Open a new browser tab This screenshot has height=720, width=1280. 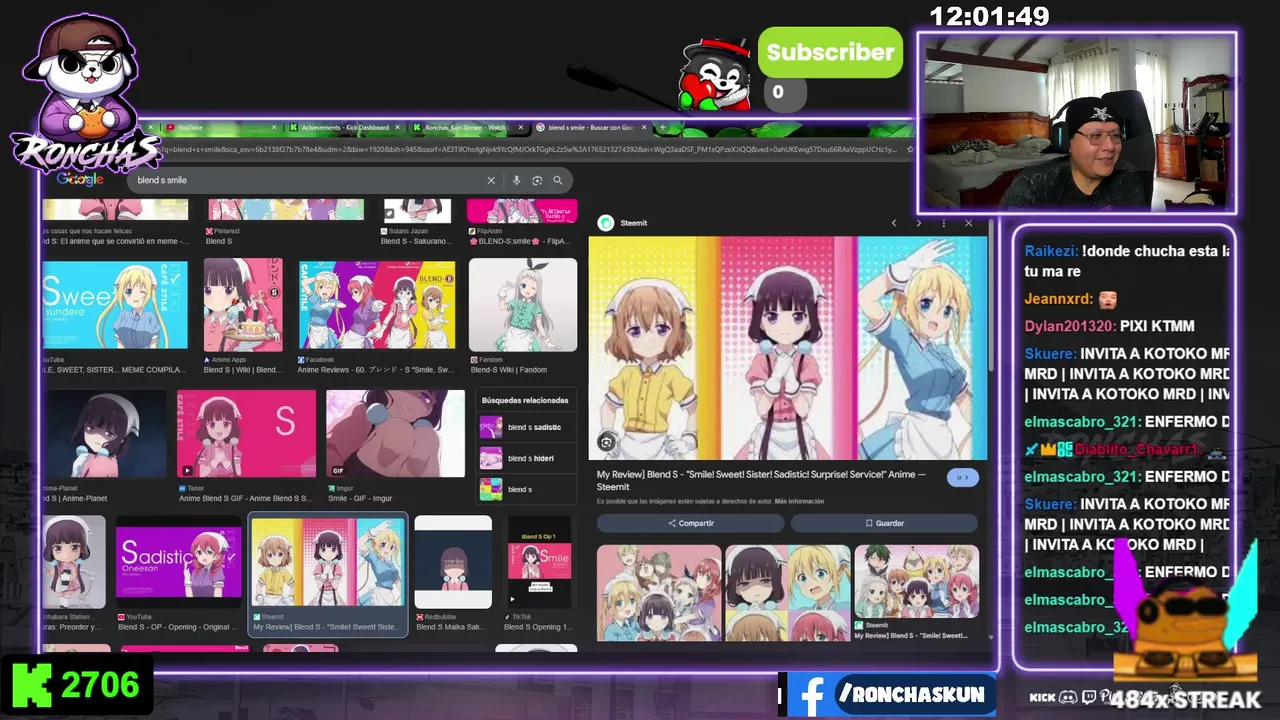pos(662,128)
